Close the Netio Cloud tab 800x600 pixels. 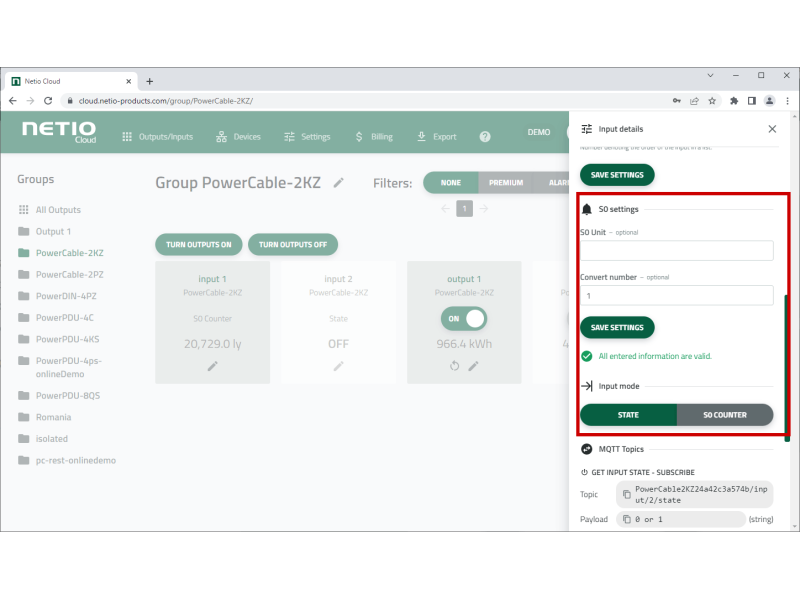129,81
